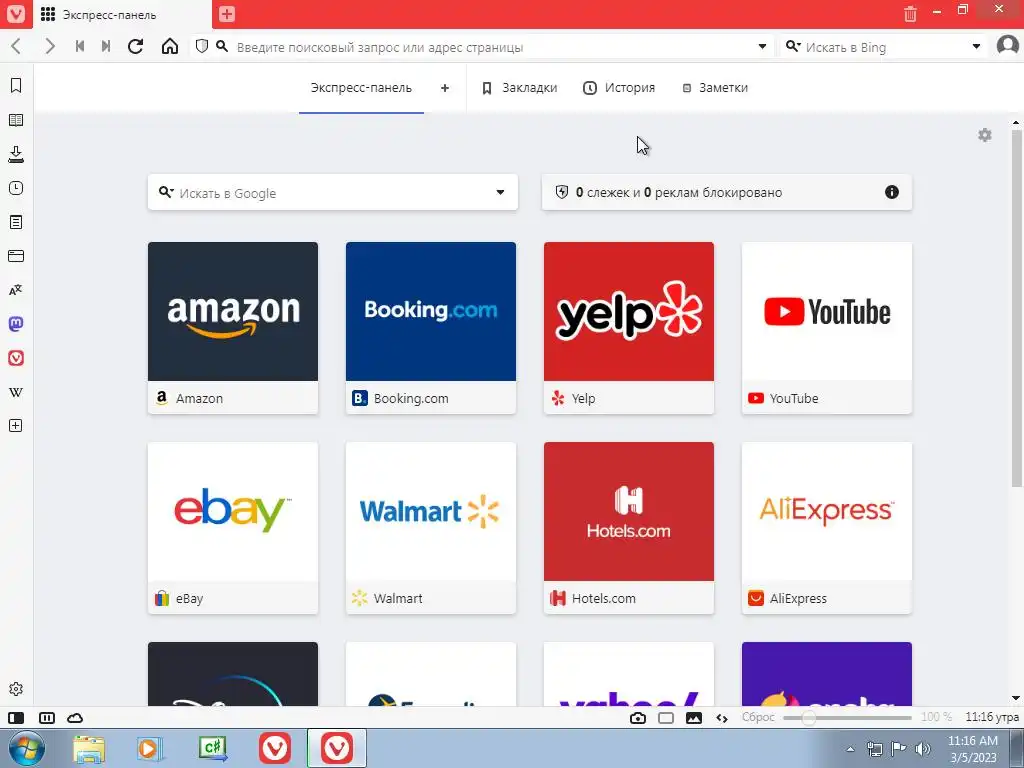This screenshot has height=768, width=1024.
Task: Open the Window sidebar panel
Action: (16, 256)
